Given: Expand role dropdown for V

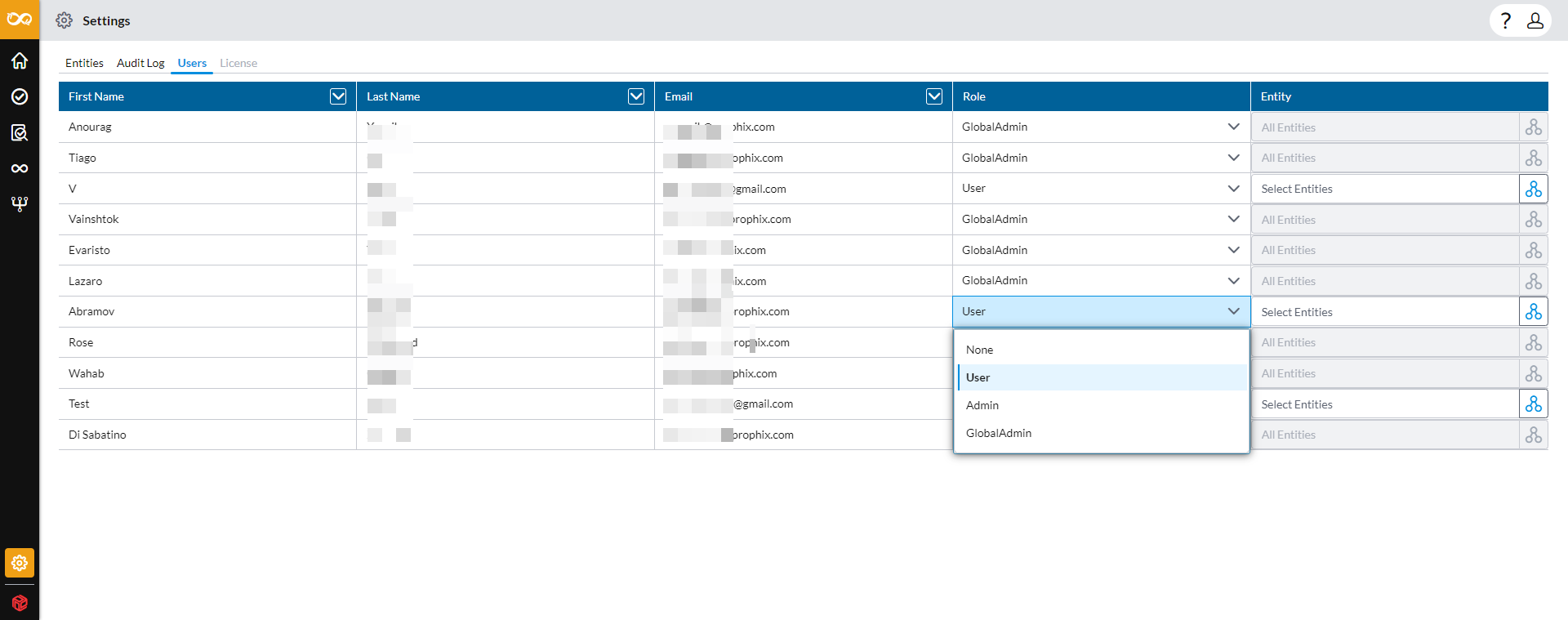Looking at the screenshot, I should [1233, 188].
